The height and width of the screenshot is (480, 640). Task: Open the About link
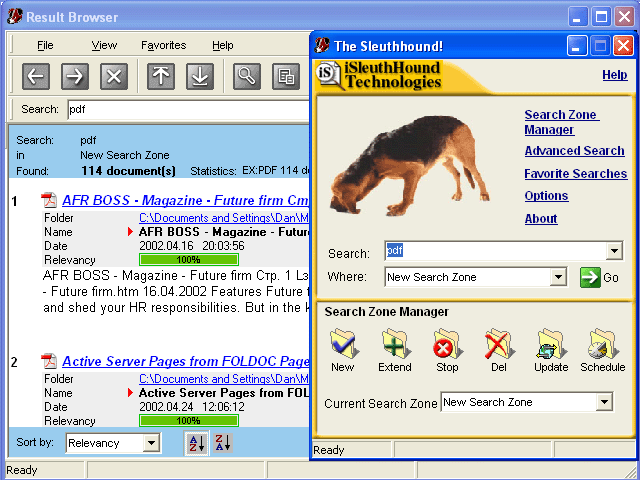coord(541,219)
